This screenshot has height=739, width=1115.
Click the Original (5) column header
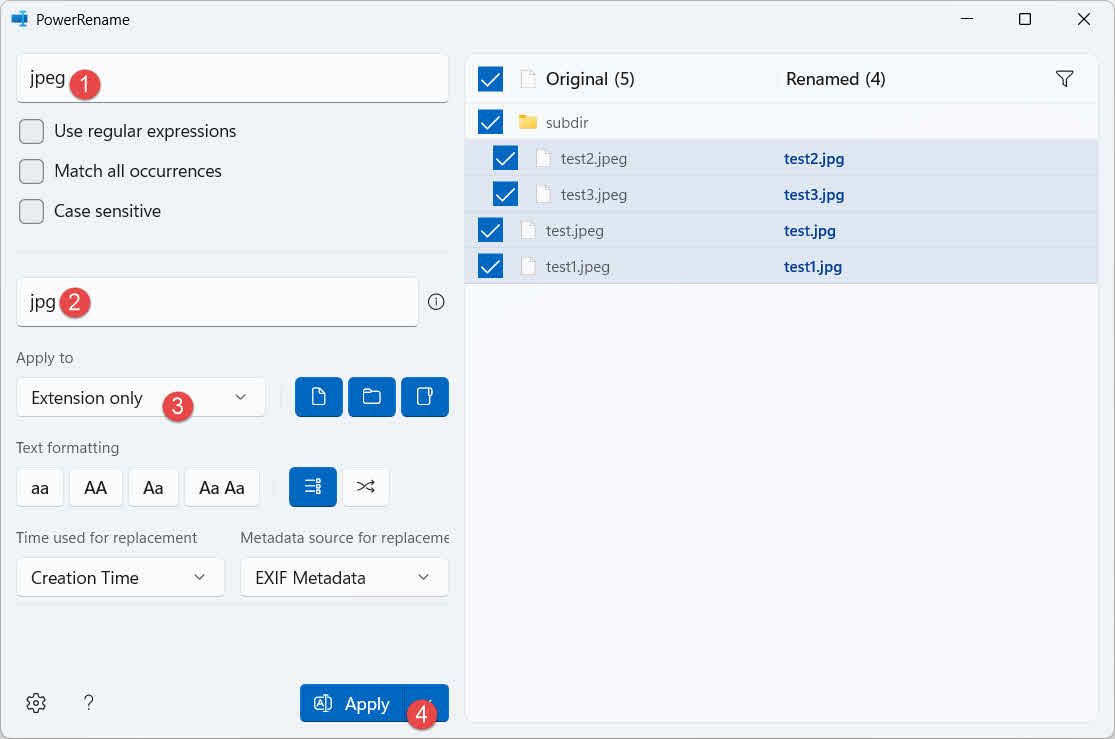pyautogui.click(x=589, y=79)
